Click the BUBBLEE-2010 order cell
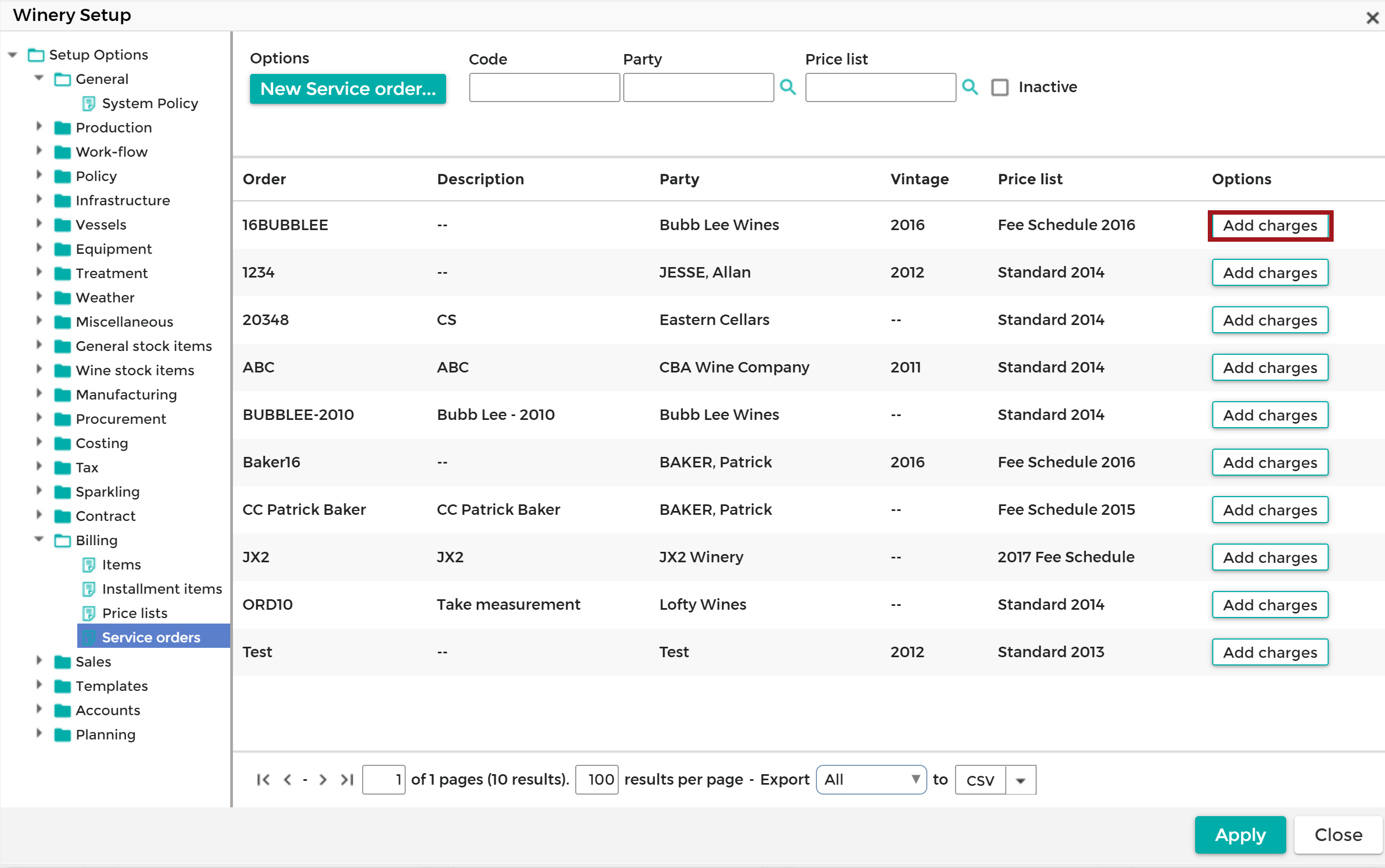 point(298,415)
